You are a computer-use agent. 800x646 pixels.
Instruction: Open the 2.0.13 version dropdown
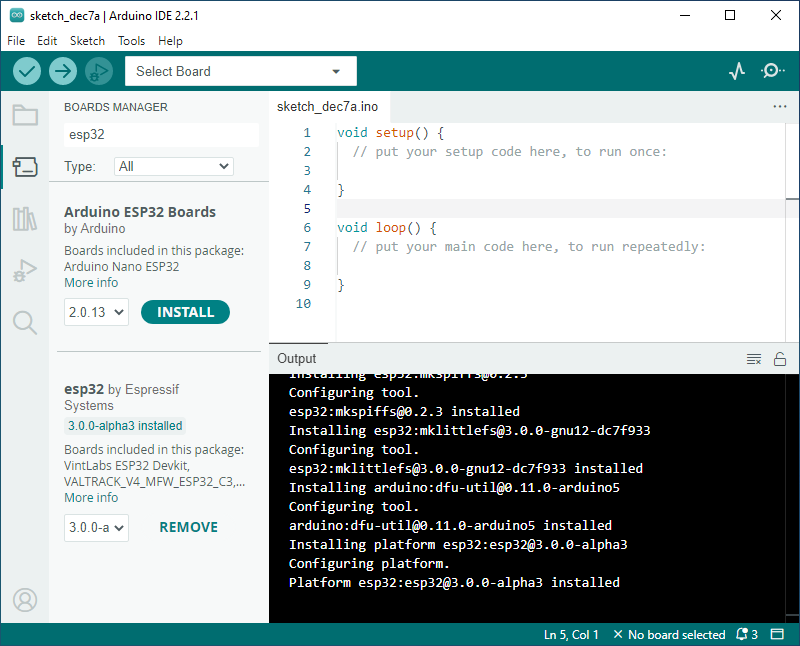point(96,312)
